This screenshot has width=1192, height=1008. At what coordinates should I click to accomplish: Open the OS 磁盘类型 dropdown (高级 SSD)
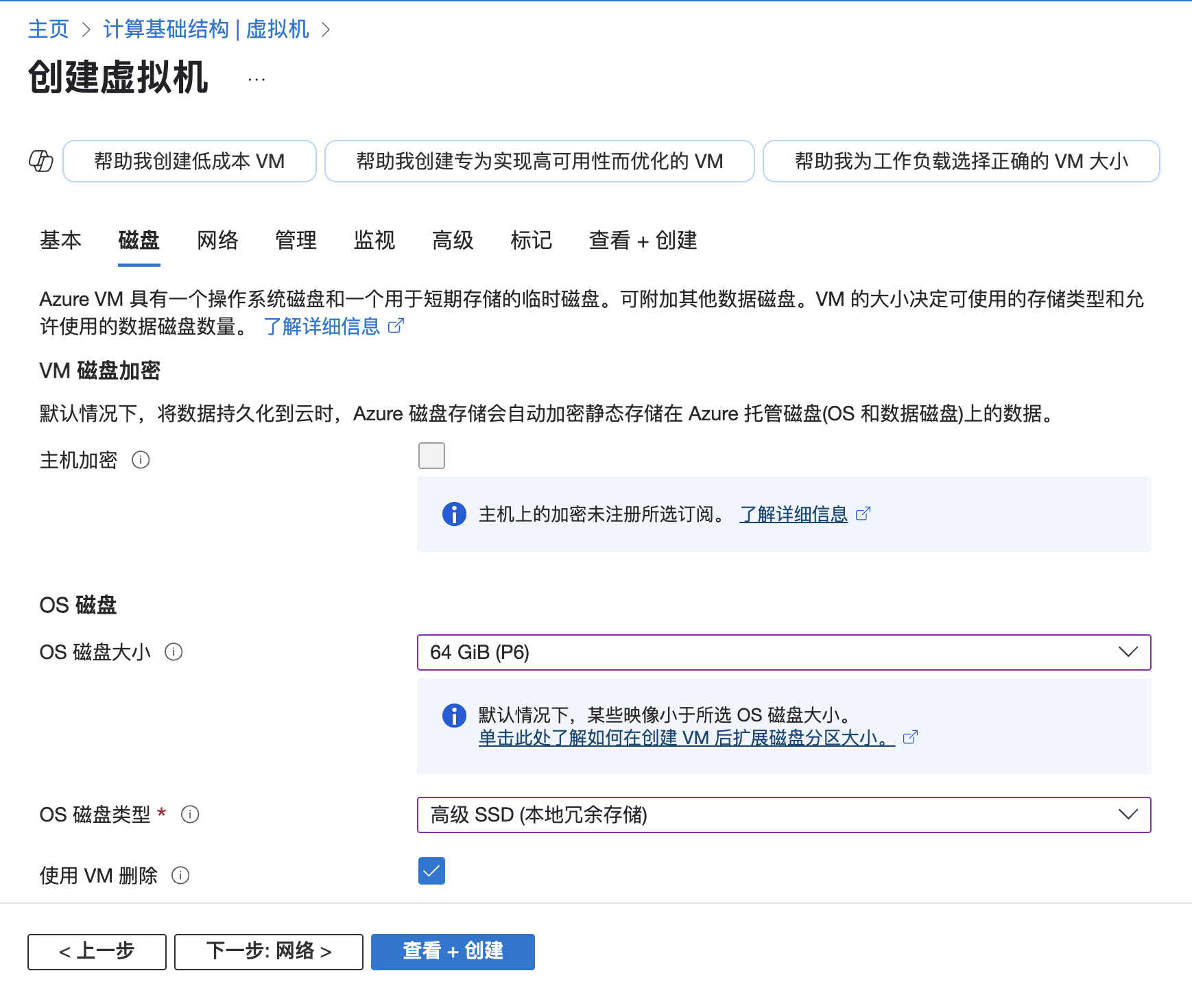pos(783,815)
